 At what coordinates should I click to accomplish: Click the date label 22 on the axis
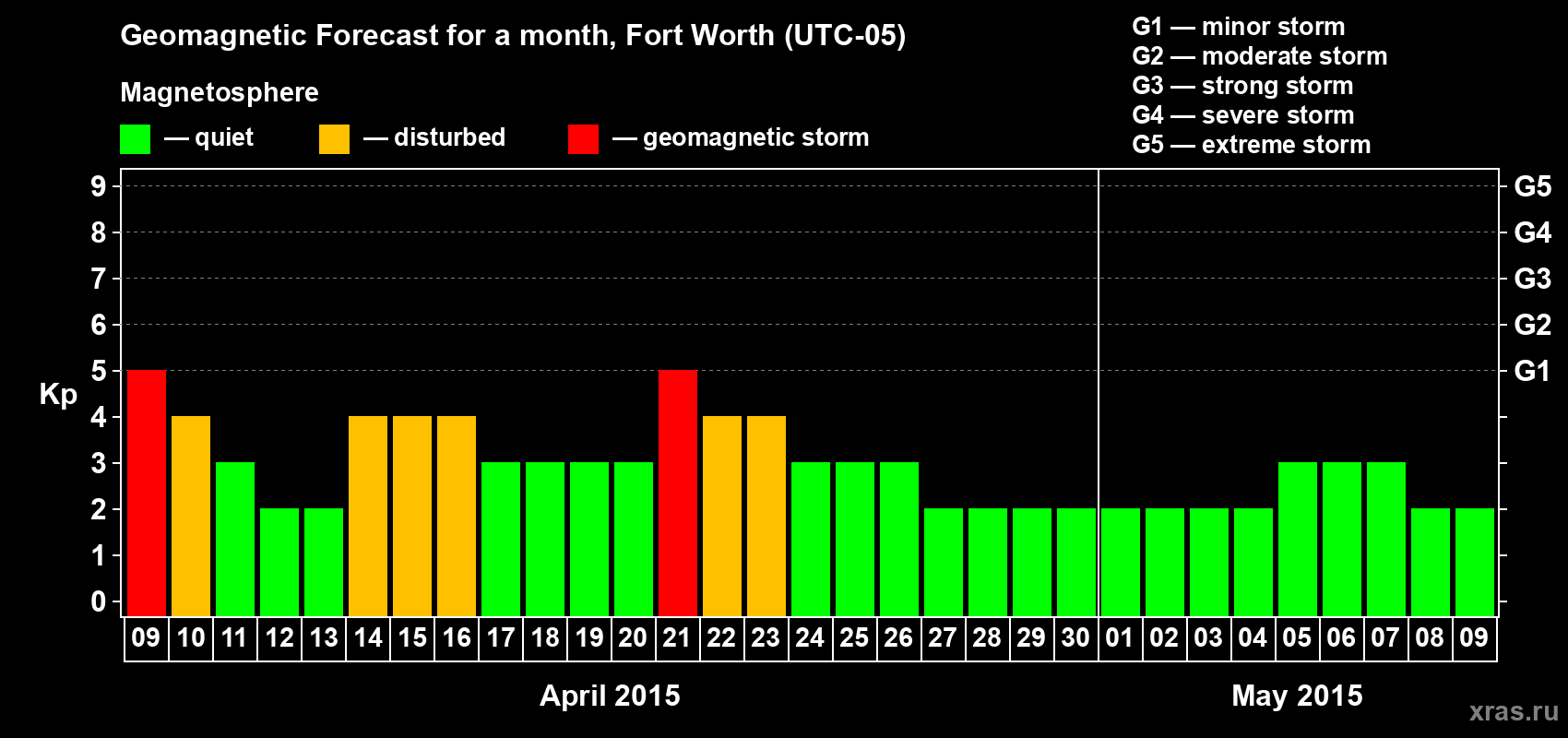click(x=721, y=637)
